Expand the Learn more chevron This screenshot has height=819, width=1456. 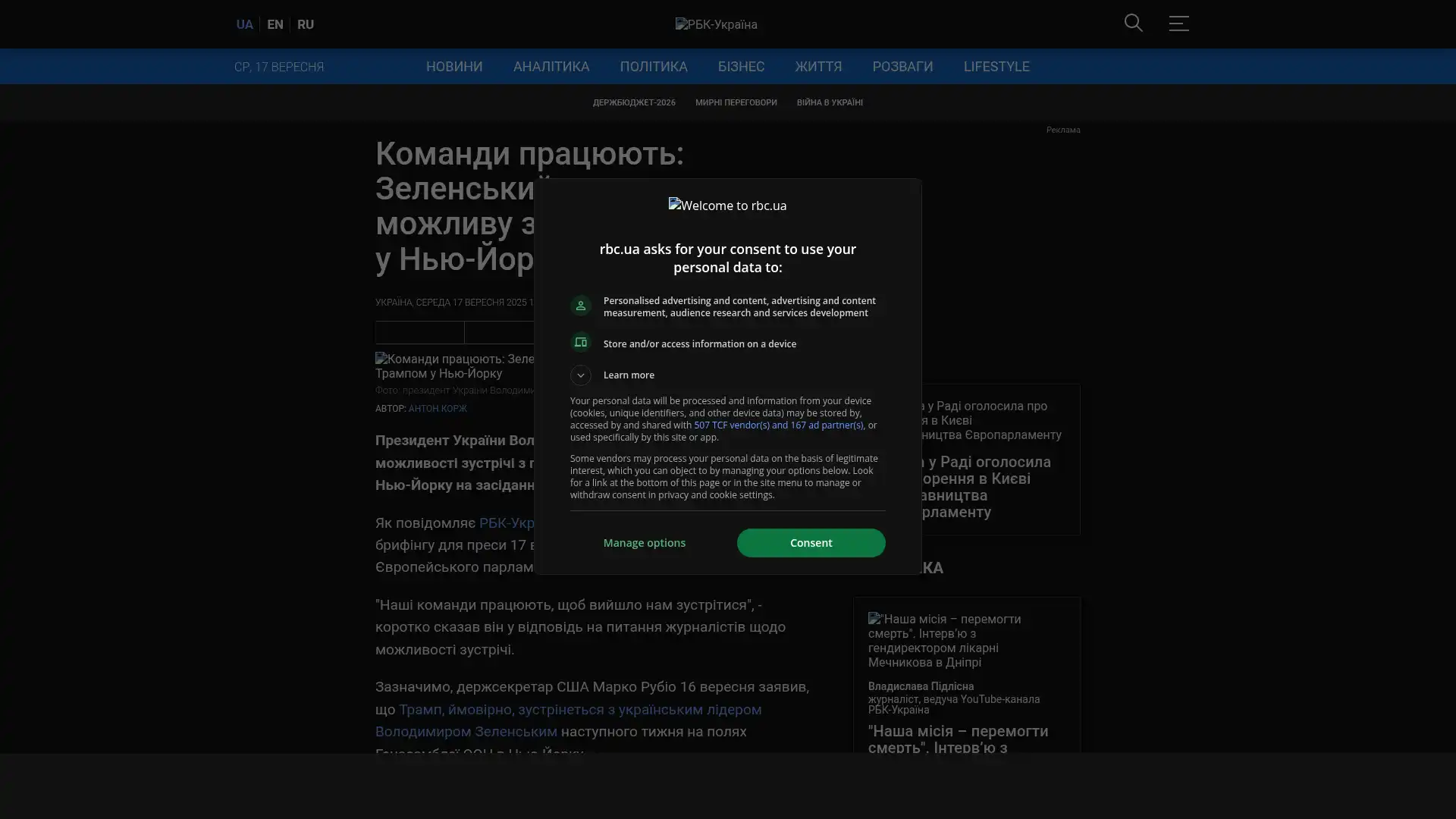pyautogui.click(x=581, y=375)
